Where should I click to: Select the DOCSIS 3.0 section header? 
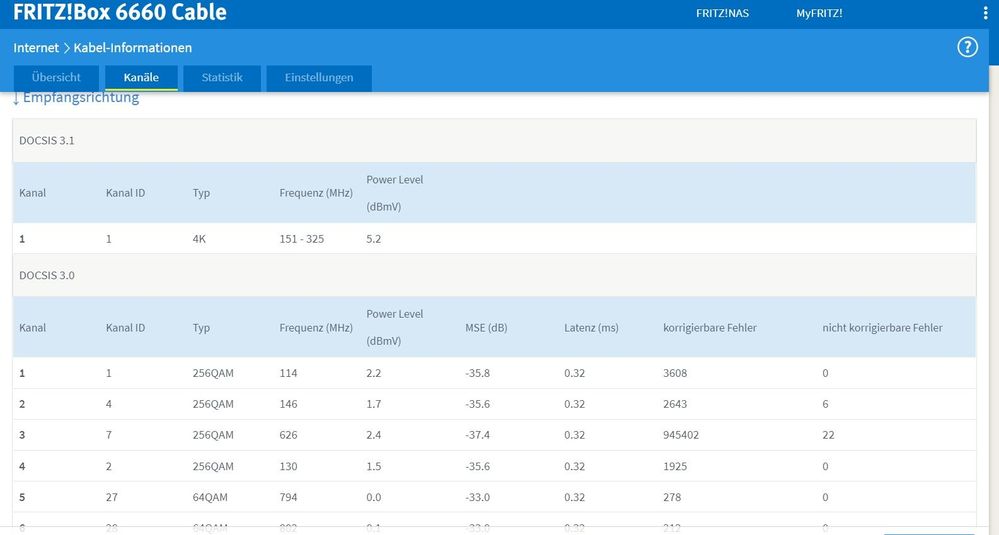point(47,275)
